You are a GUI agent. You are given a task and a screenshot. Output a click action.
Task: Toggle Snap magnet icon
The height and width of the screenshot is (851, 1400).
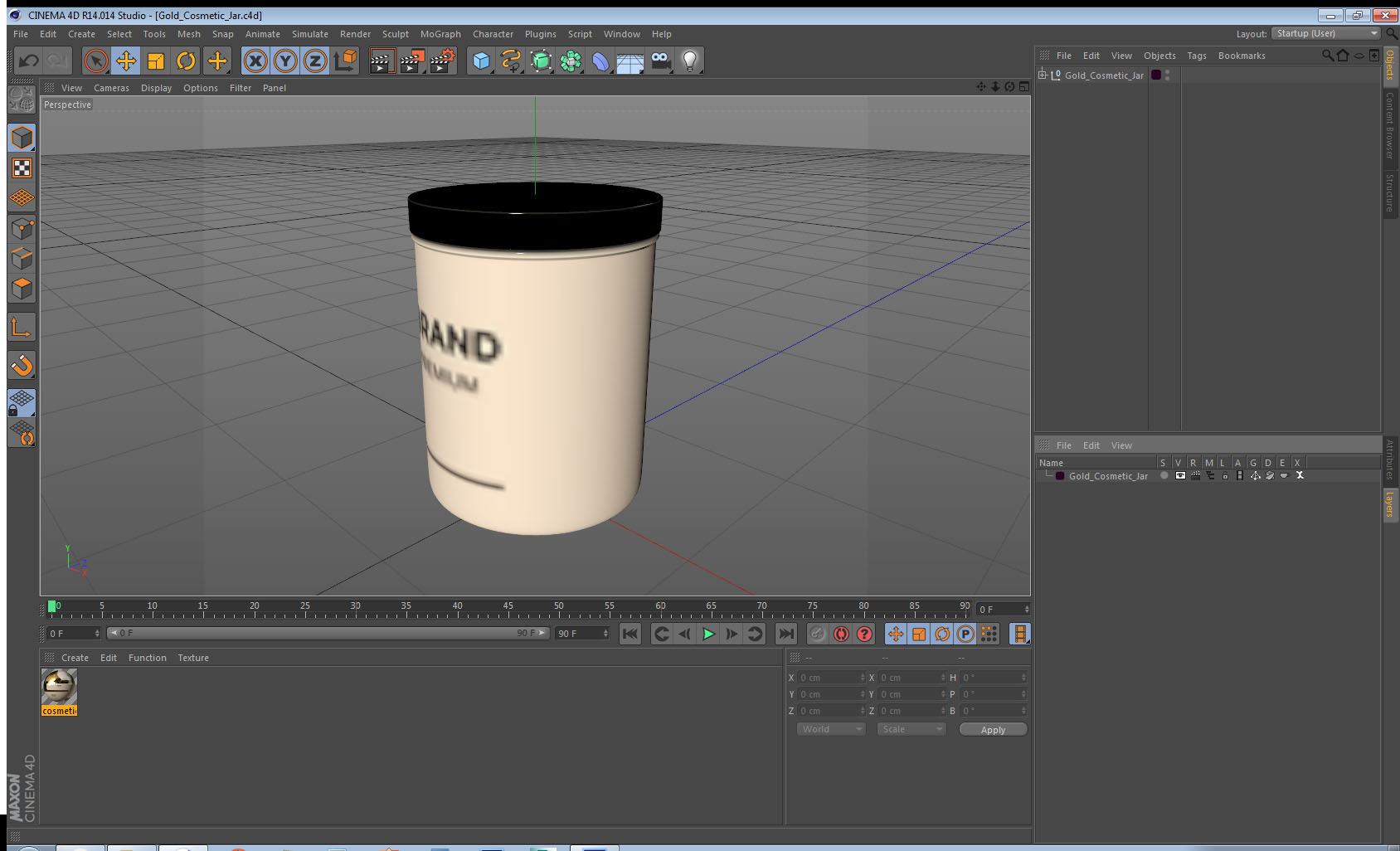tap(22, 365)
